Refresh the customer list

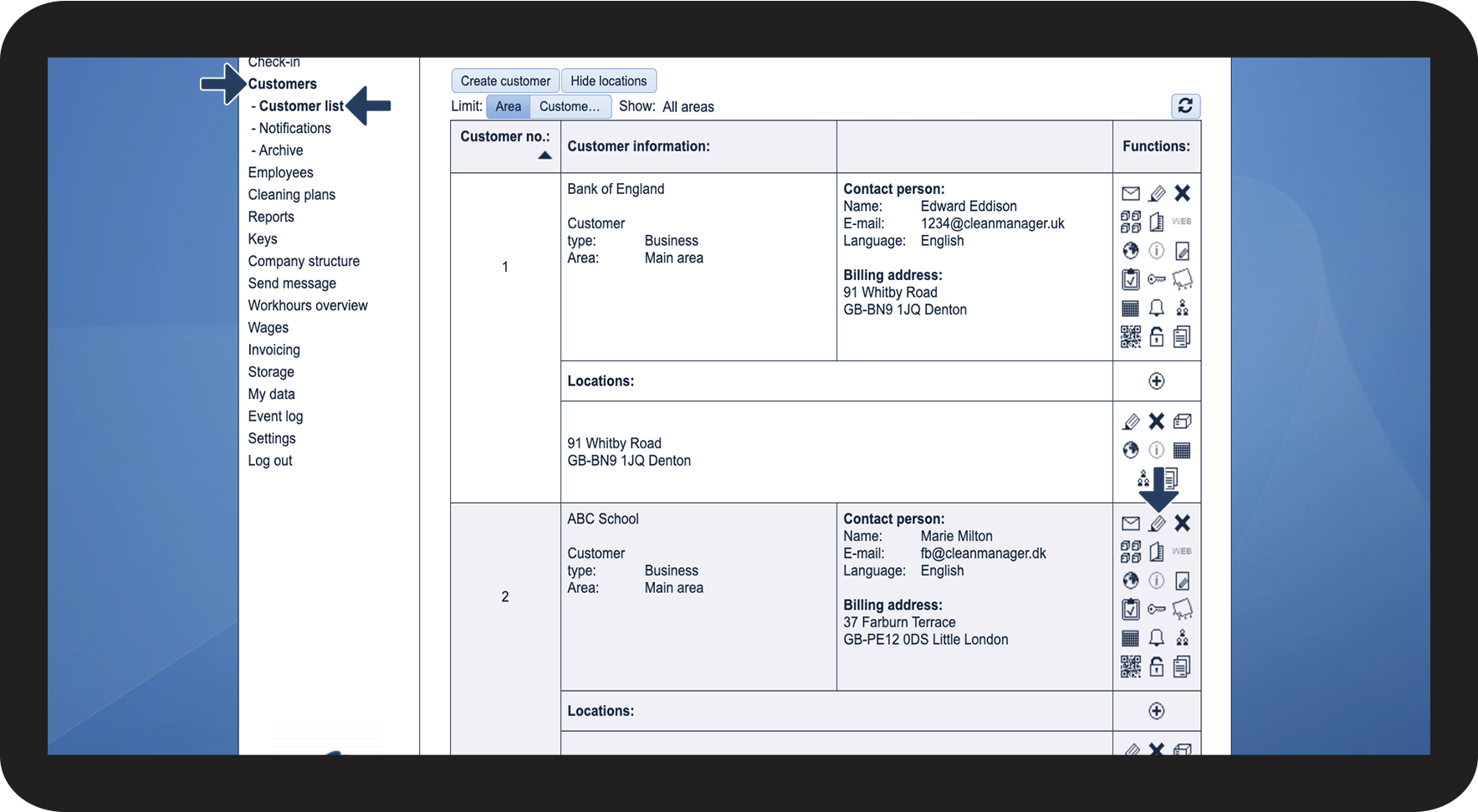(x=1185, y=105)
